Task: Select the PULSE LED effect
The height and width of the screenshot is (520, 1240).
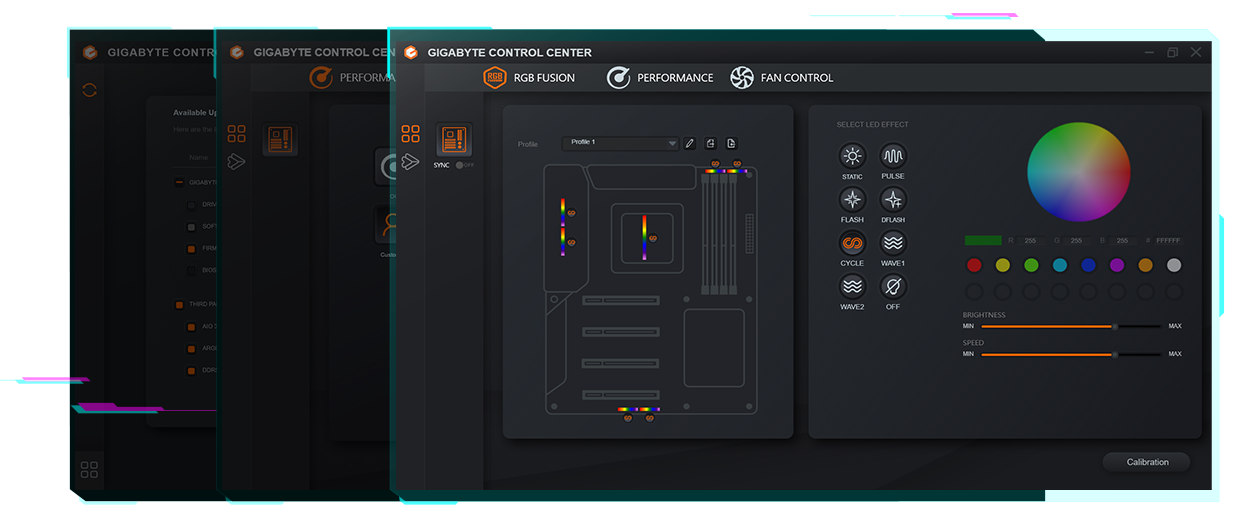Action: (893, 155)
